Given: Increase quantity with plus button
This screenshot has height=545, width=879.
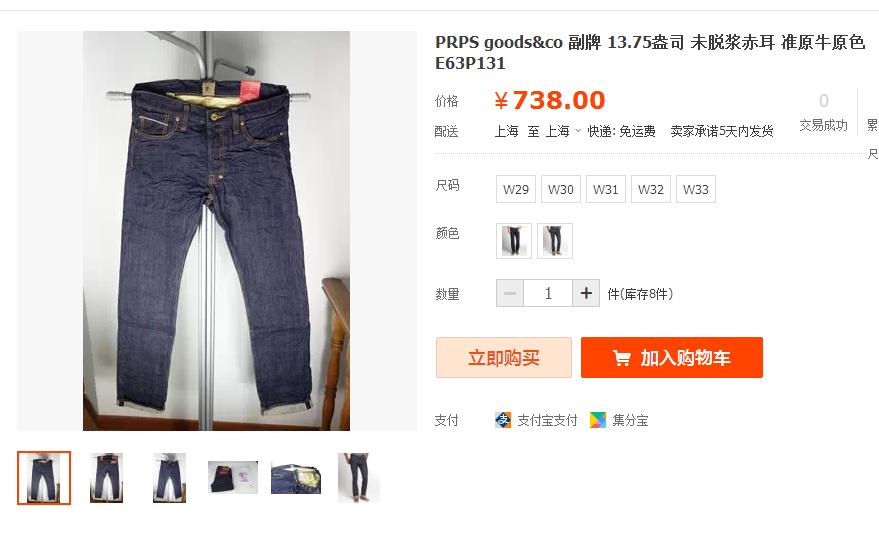Looking at the screenshot, I should pyautogui.click(x=586, y=293).
